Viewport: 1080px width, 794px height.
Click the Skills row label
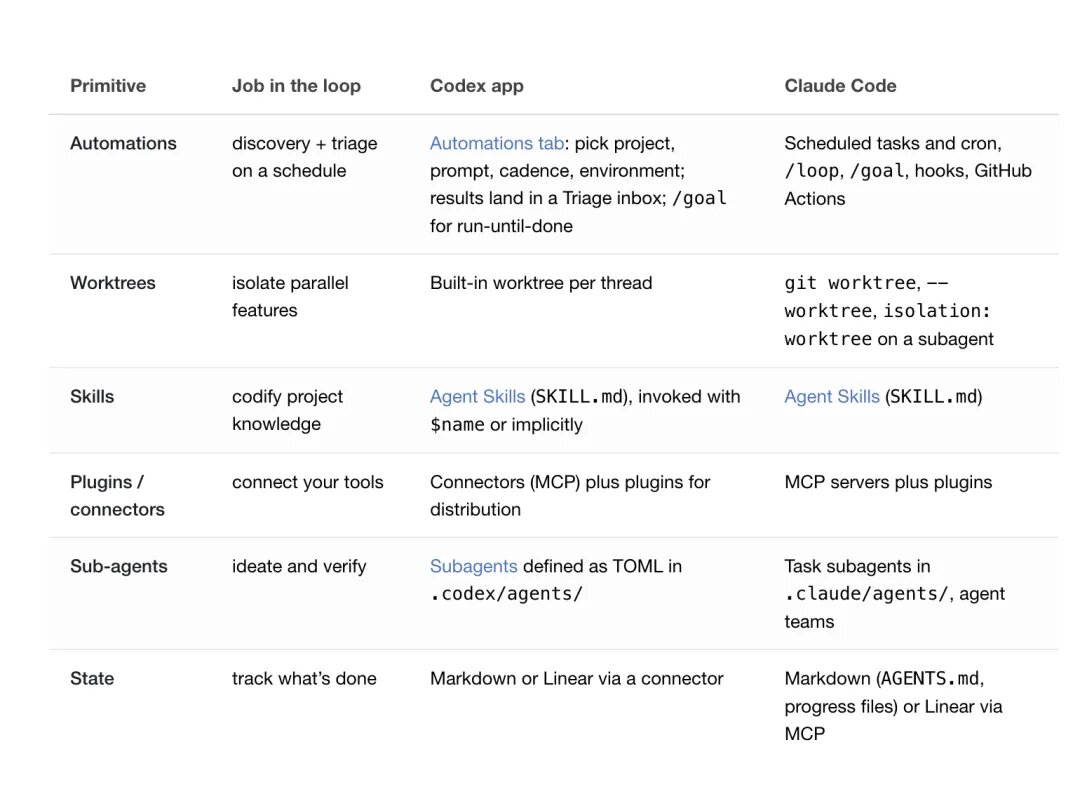click(92, 397)
